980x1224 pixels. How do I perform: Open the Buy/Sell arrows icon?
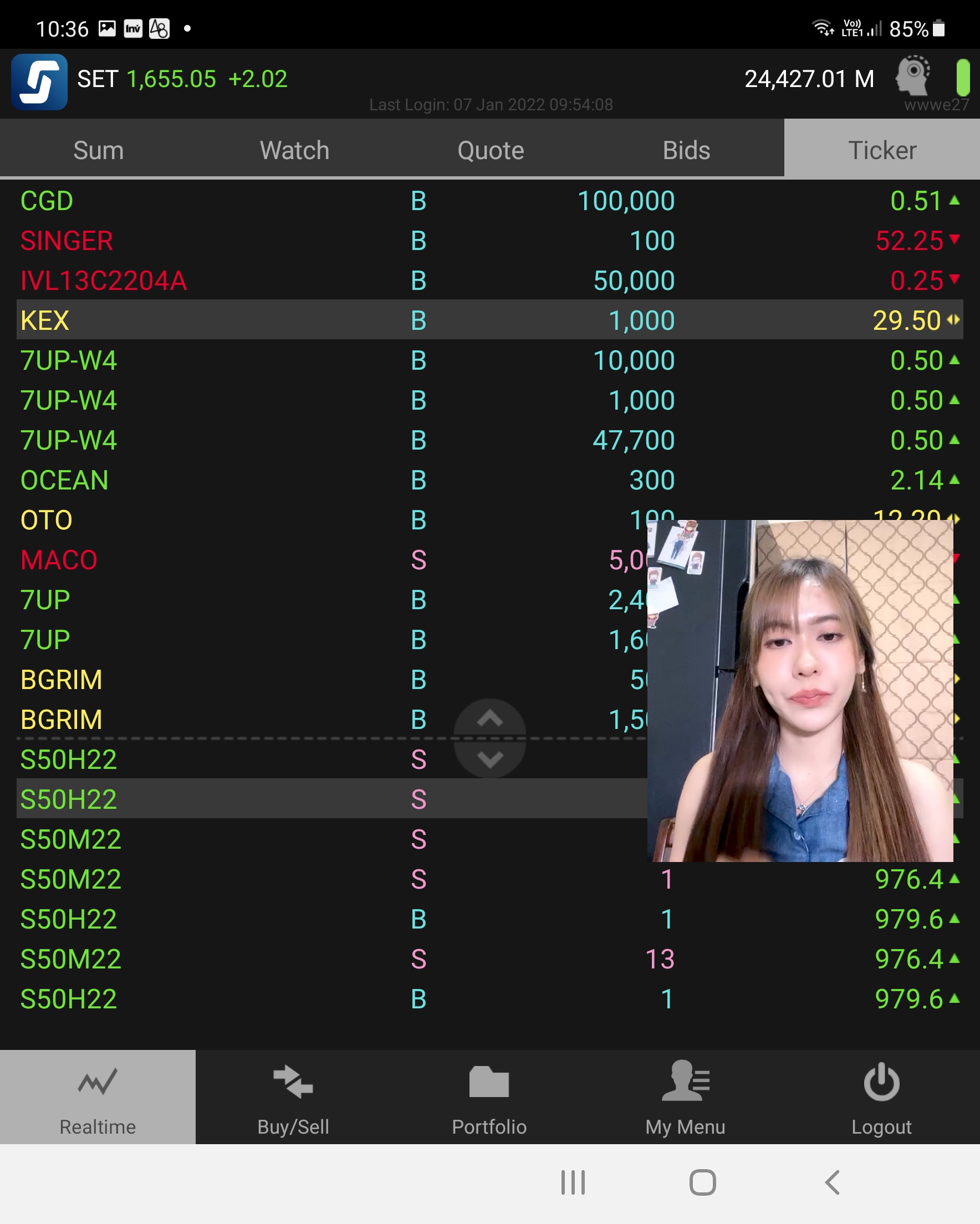(x=293, y=1082)
